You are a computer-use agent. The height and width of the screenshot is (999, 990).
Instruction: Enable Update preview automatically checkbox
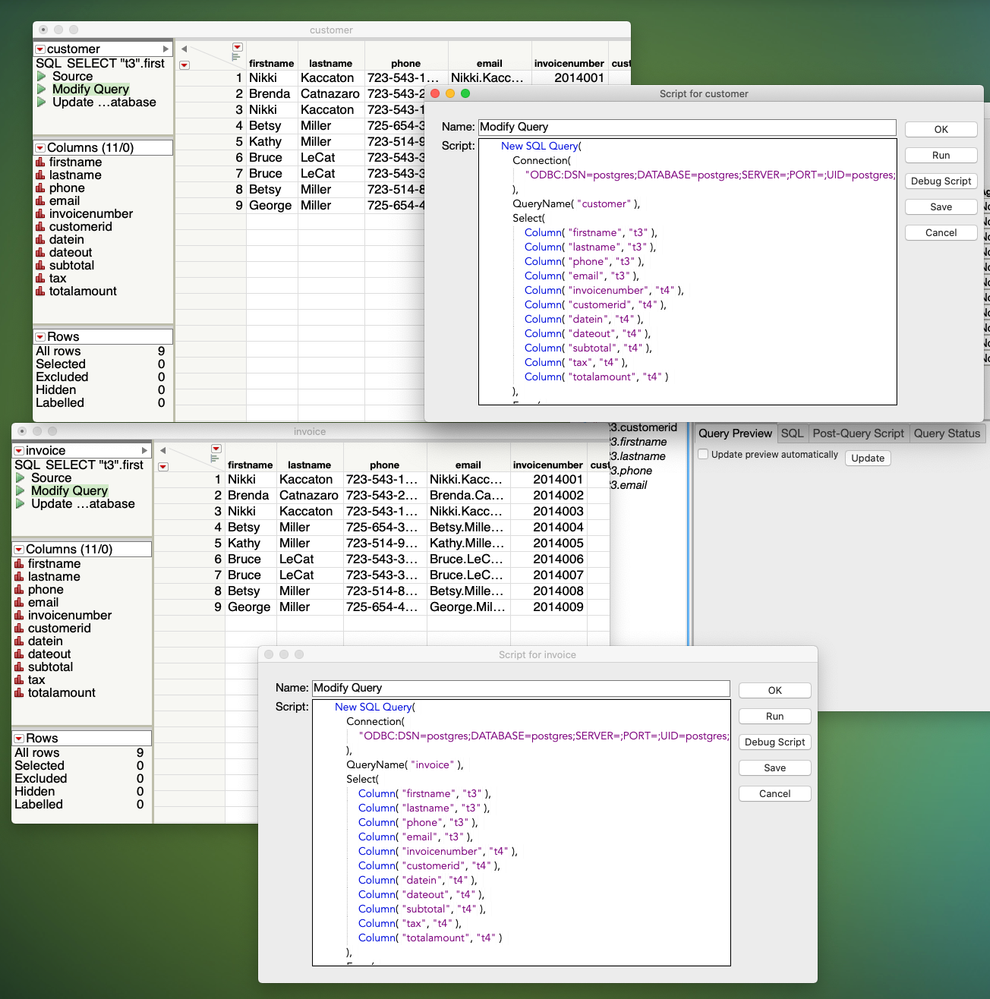pos(703,455)
